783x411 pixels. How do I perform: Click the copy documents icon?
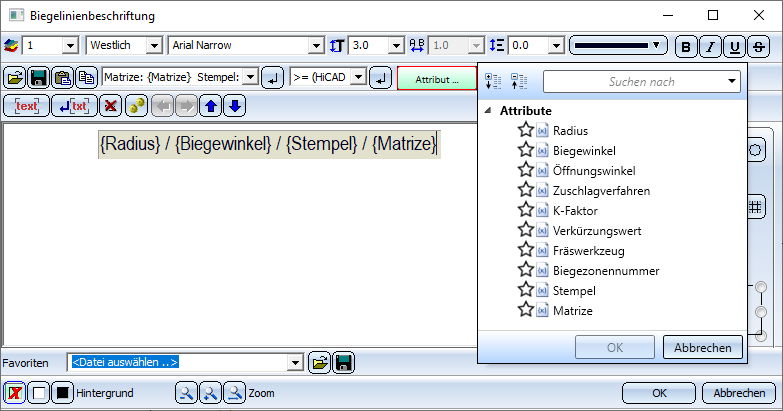coord(86,78)
